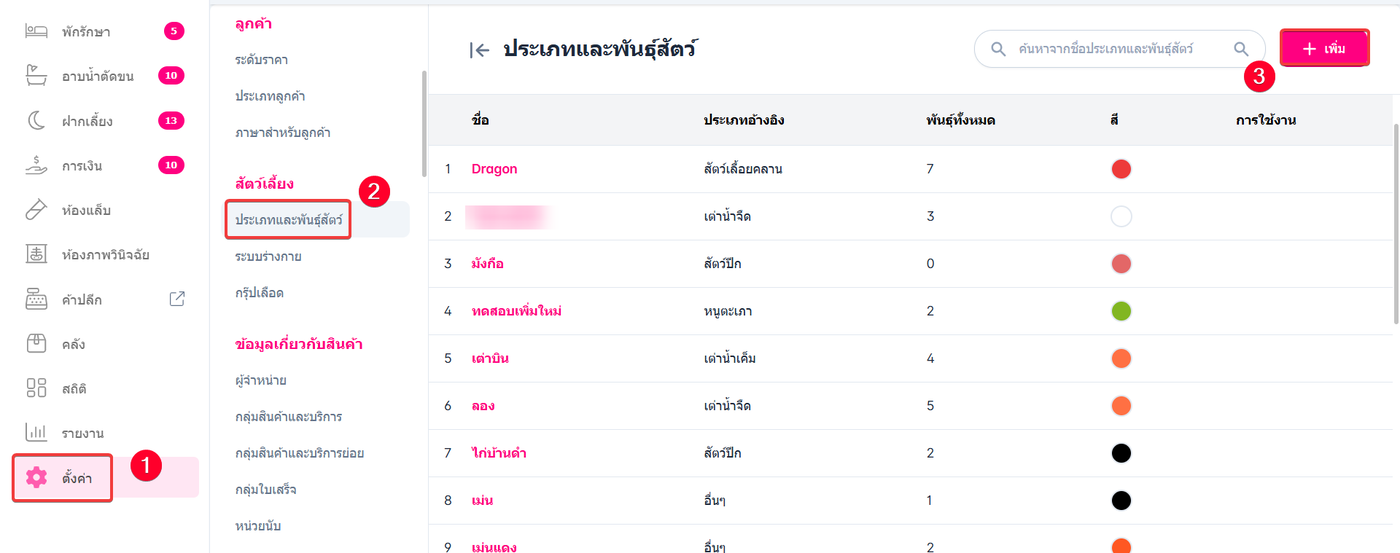The image size is (1400, 553).
Task: Open the box icon for คลัง
Action: coord(37,344)
